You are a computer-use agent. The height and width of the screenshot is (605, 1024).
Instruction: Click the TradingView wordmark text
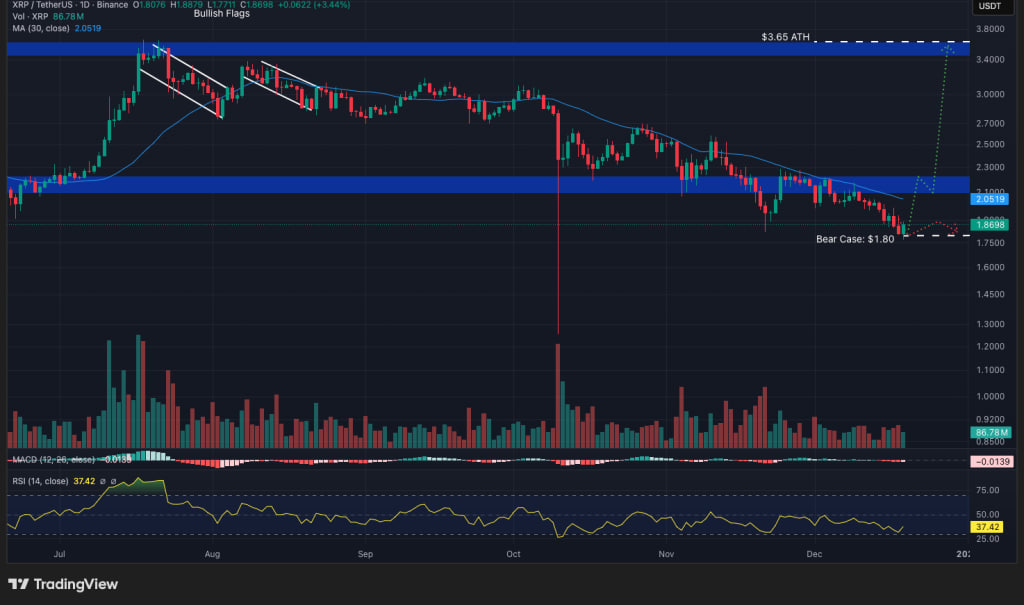point(76,584)
